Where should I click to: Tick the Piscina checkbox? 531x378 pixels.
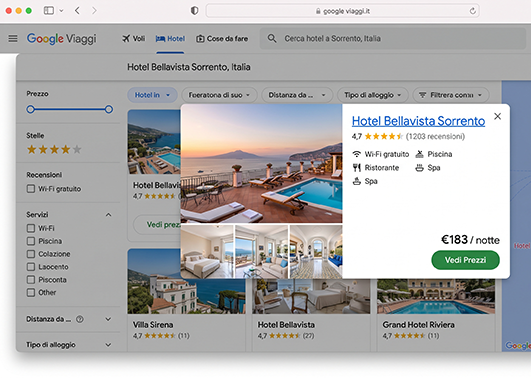(x=31, y=241)
